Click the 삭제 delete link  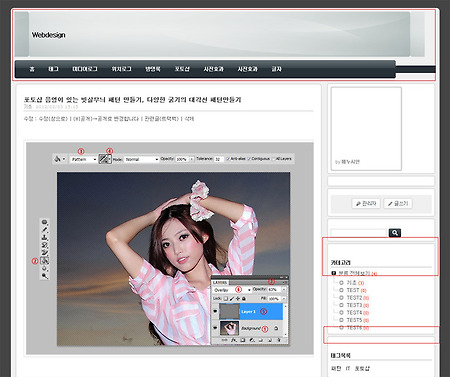[189, 119]
